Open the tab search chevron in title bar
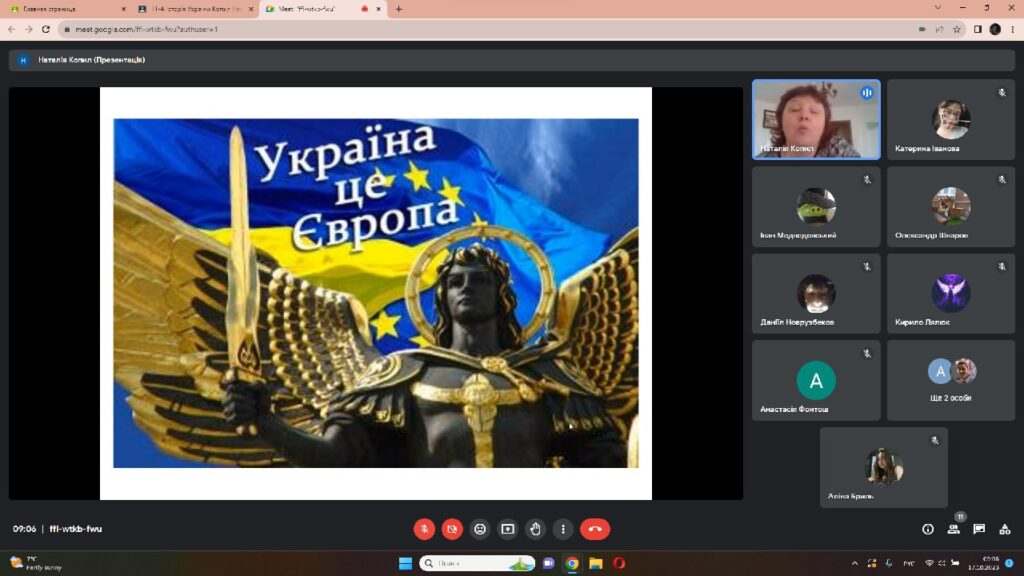Image resolution: width=1024 pixels, height=576 pixels. point(938,8)
